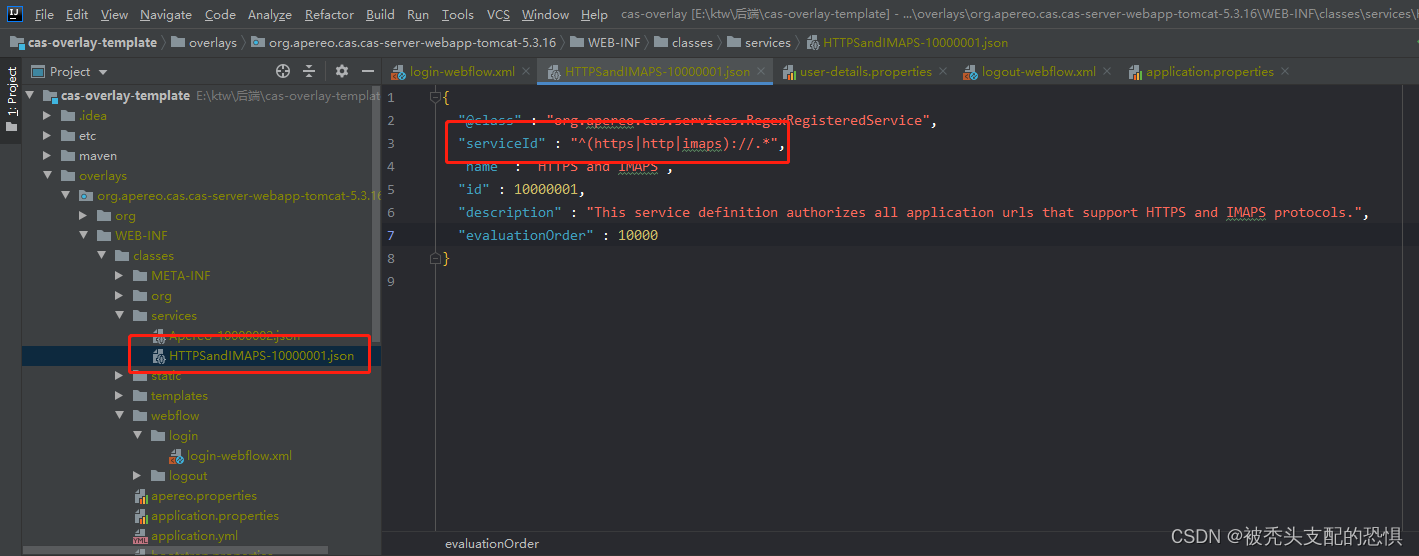Screen dimensions: 1419x556
Task: Collapse the overlays folder
Action: (47, 176)
